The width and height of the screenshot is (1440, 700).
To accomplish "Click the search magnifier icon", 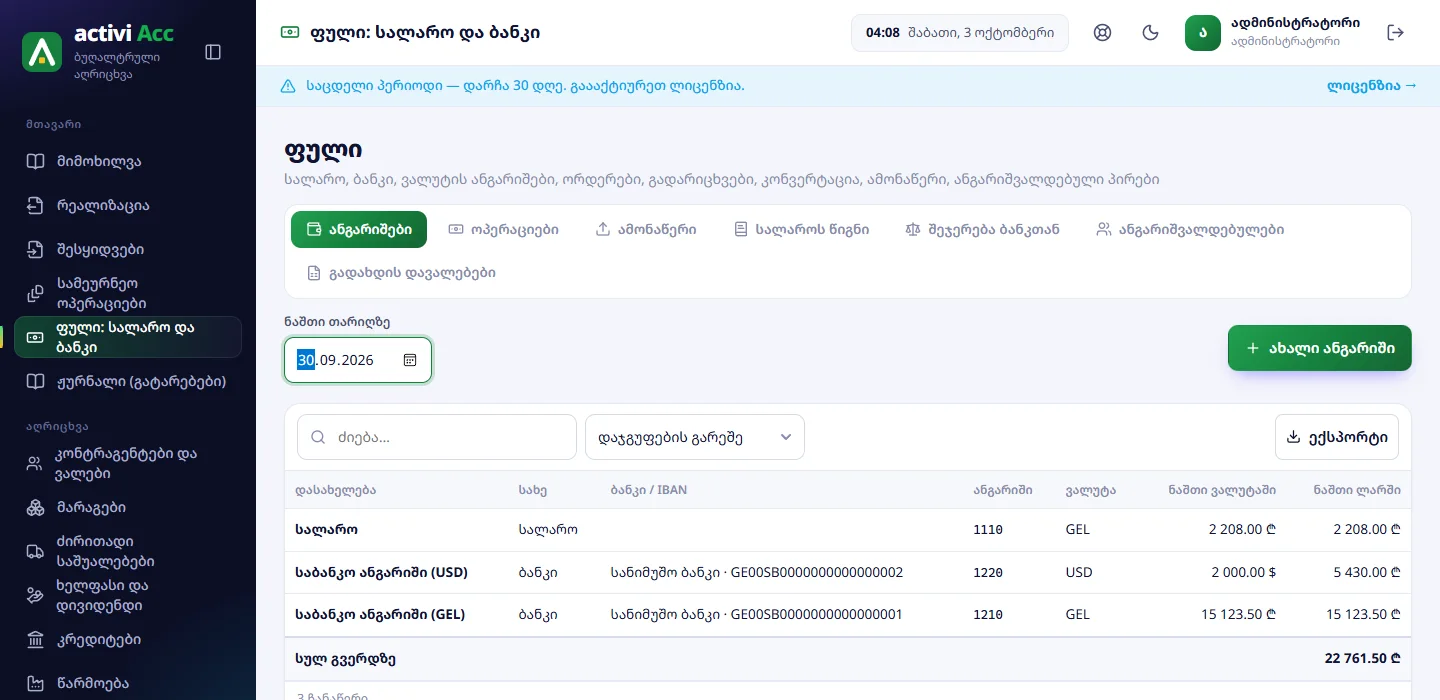I will coord(319,437).
